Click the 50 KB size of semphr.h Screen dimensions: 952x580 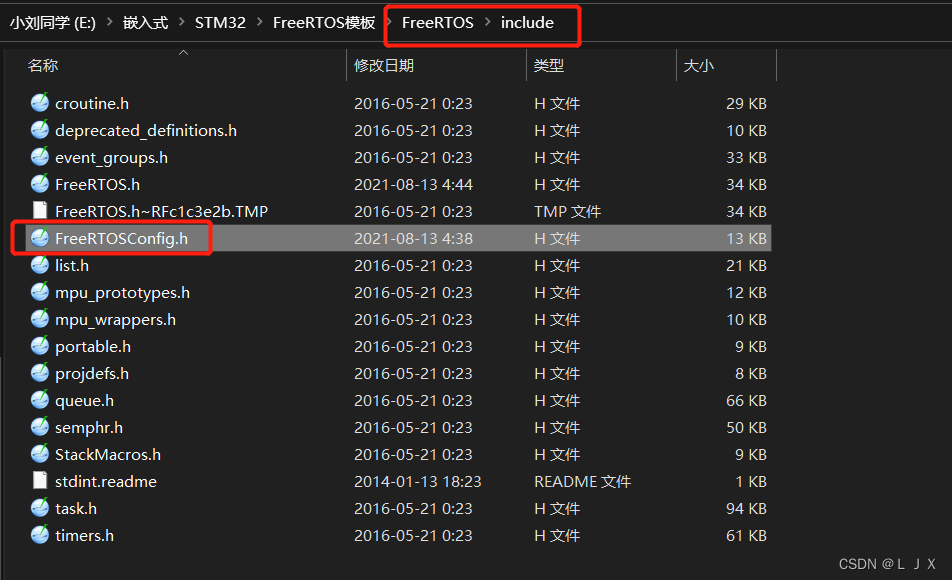coord(746,427)
